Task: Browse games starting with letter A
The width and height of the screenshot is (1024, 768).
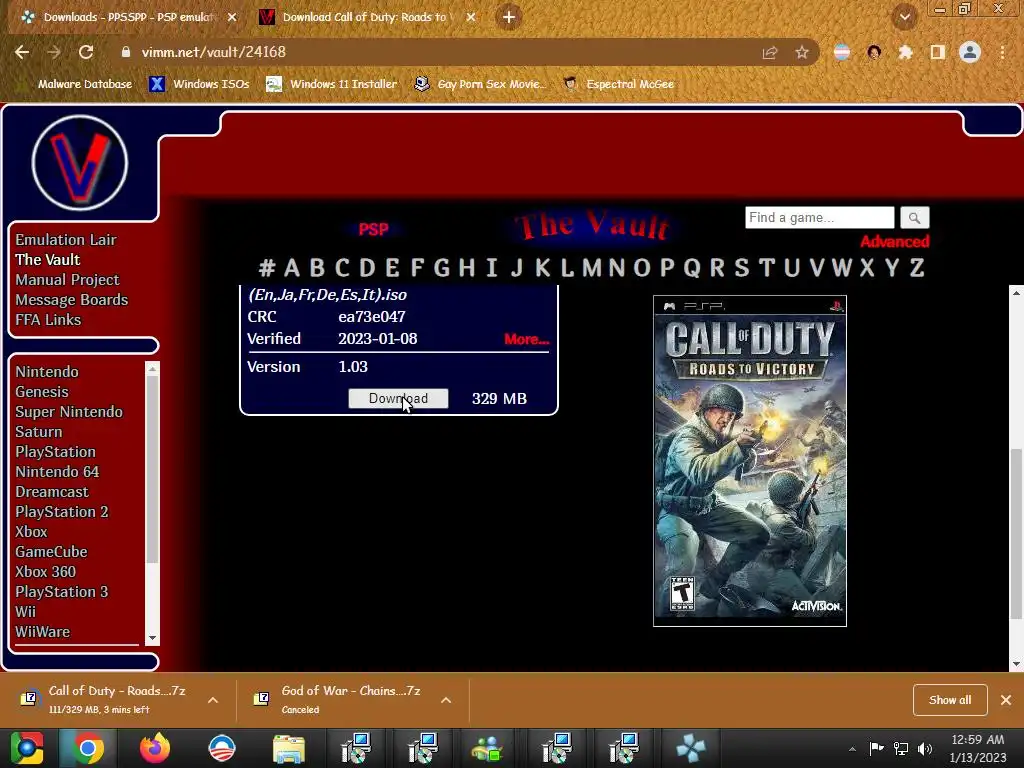Action: point(292,268)
